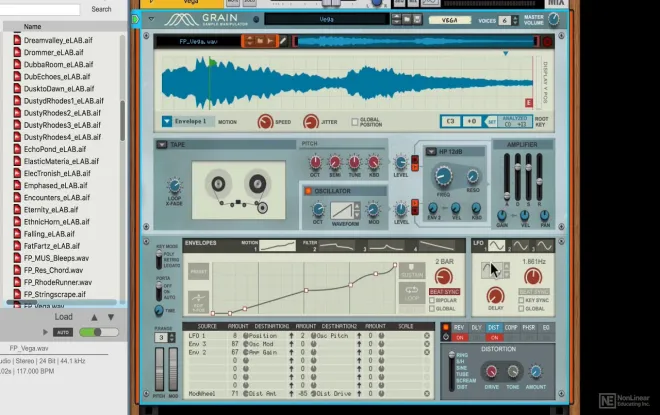Viewport: 660px width, 415px height.
Task: Step the Grain patch select arrows
Action: pyautogui.click(x=396, y=20)
